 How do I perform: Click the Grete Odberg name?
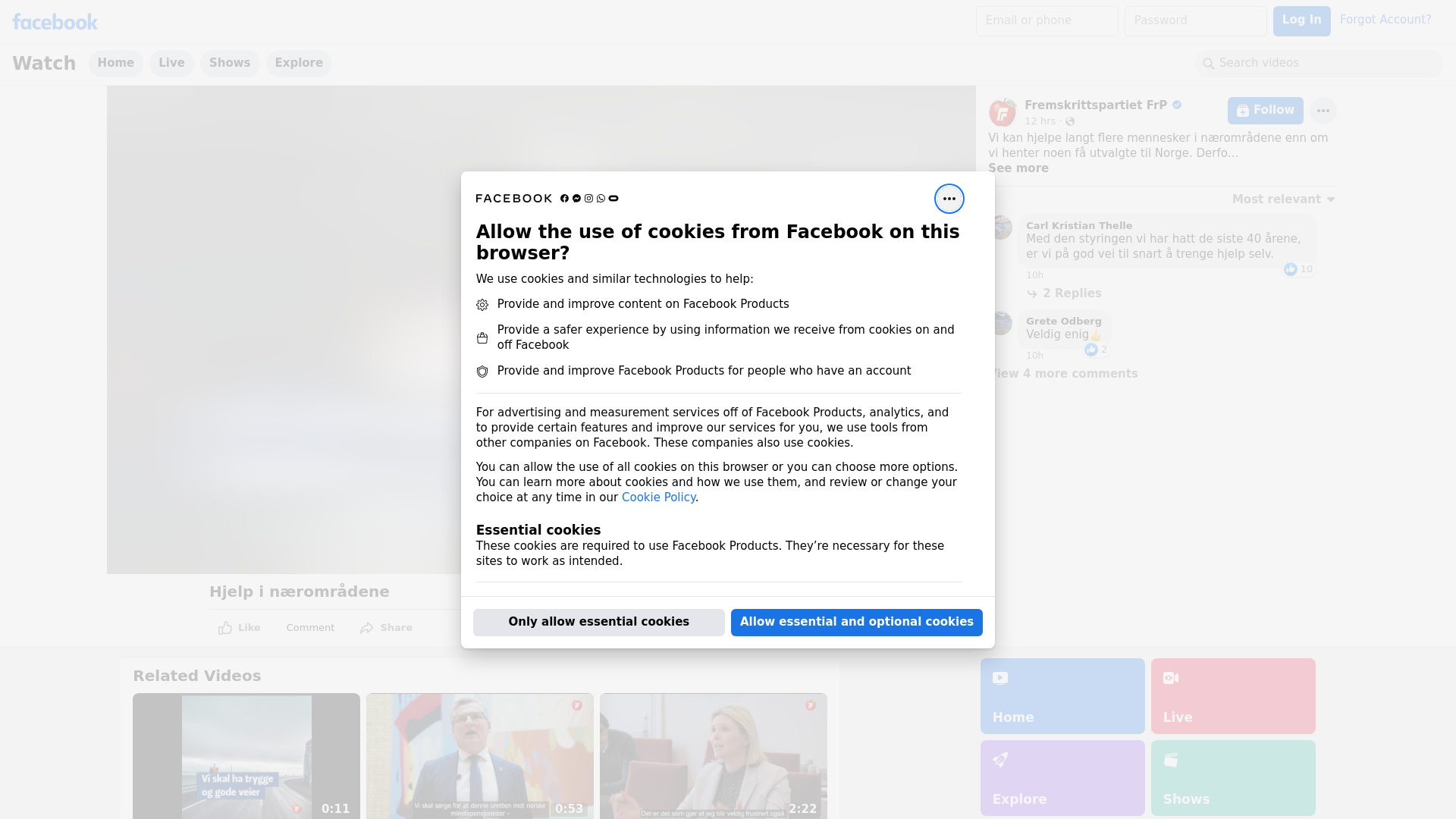pos(1063,322)
